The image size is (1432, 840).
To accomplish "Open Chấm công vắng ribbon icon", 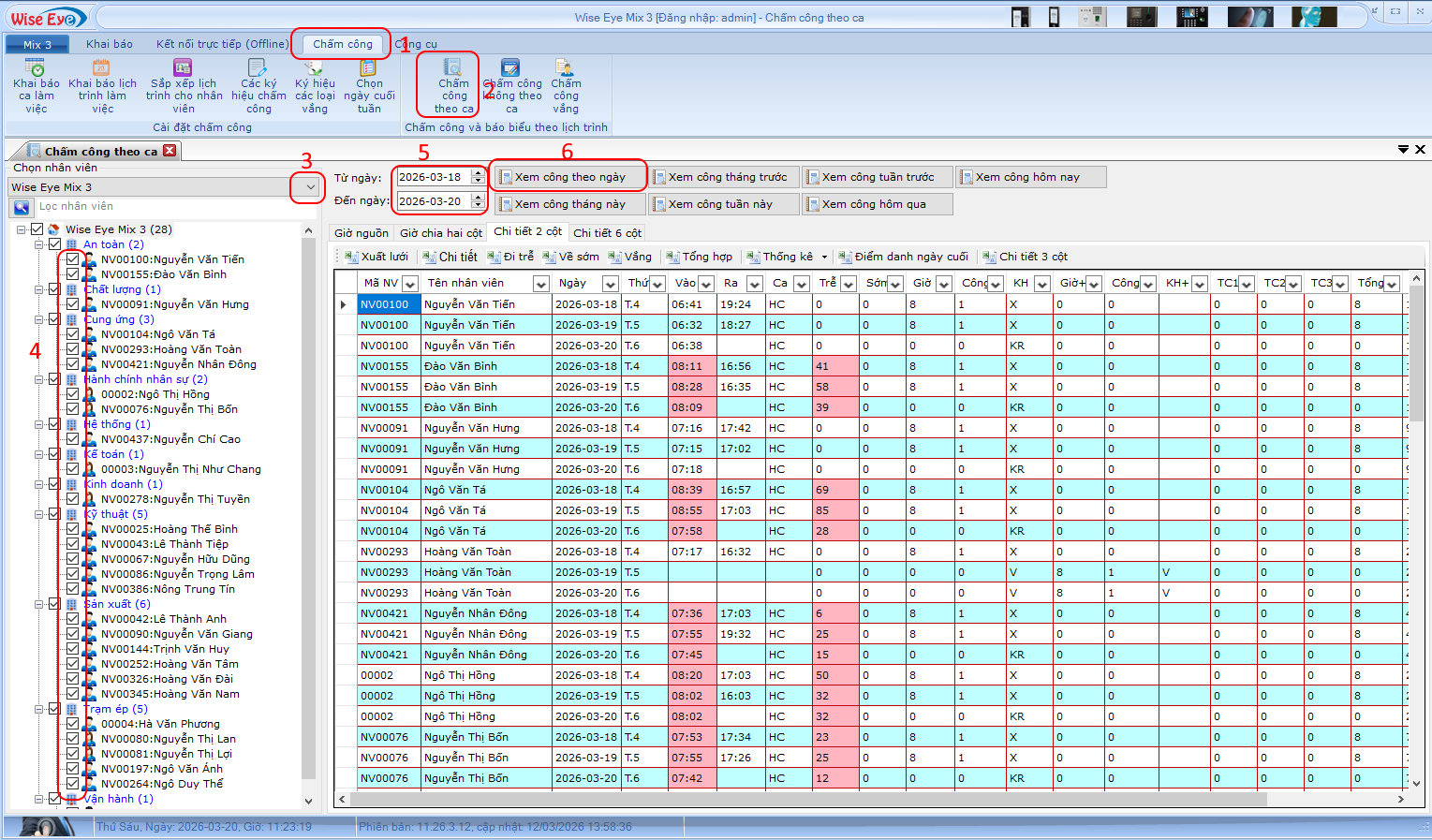I will point(565,69).
